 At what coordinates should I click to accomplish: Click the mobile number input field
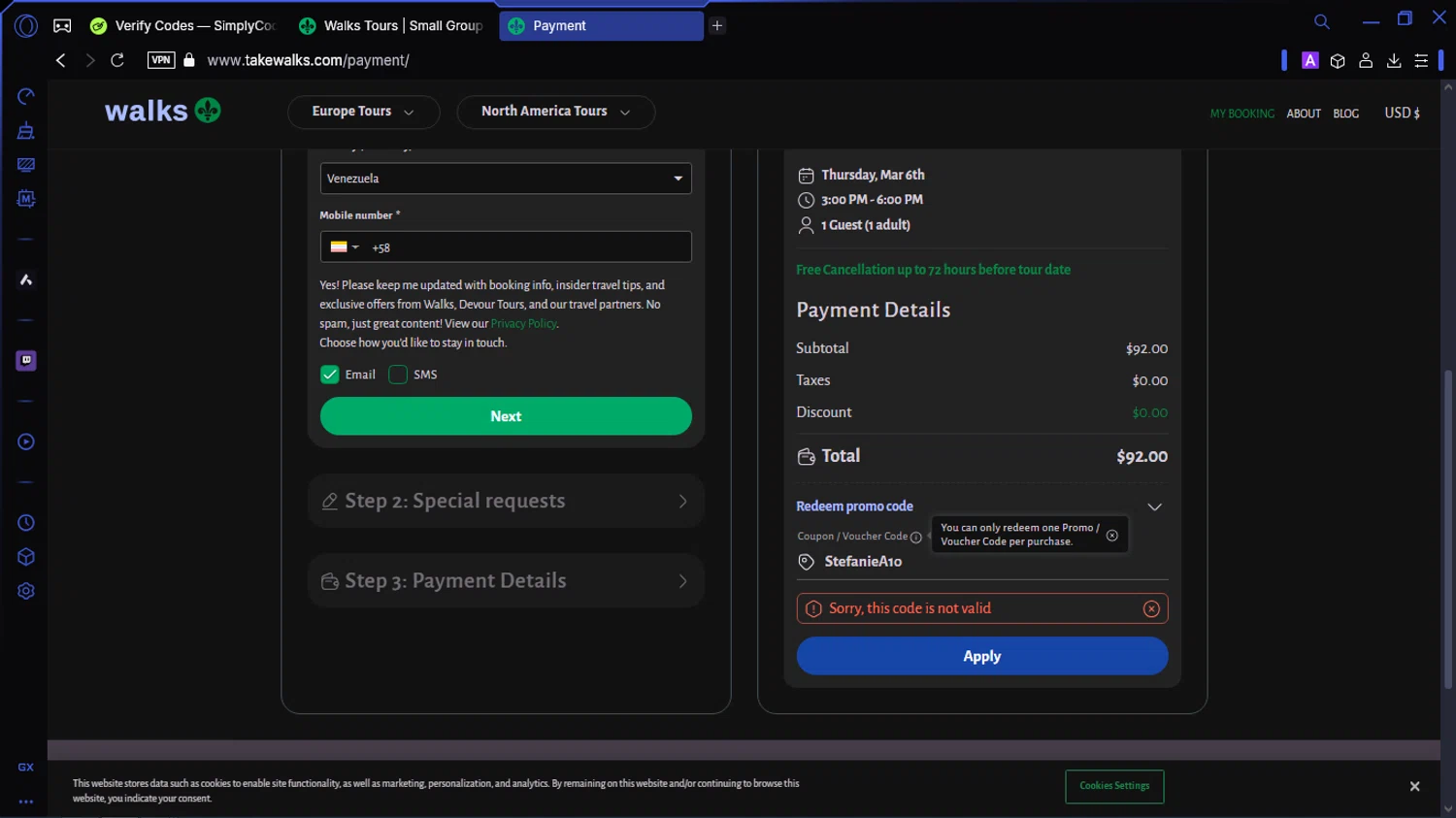(x=506, y=247)
